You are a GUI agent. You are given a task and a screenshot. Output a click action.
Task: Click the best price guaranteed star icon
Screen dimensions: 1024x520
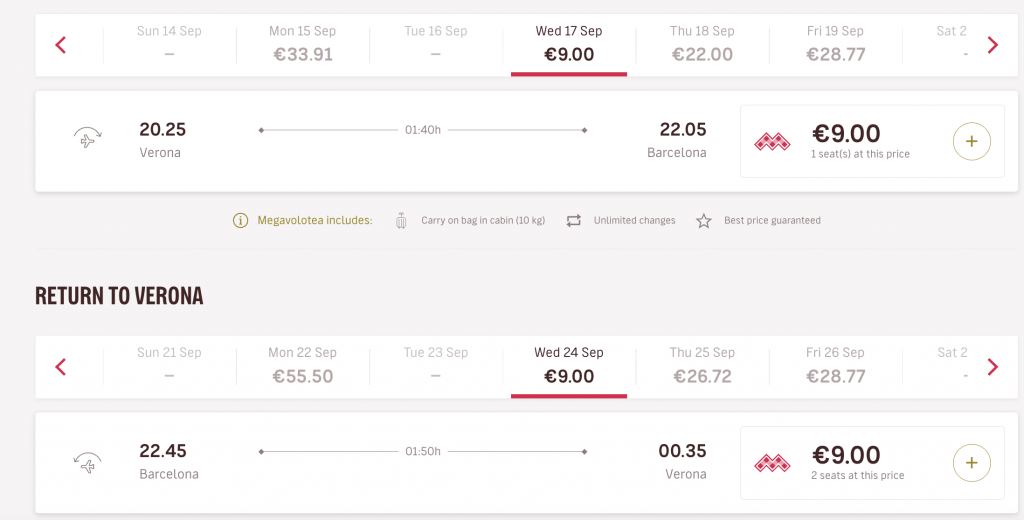click(703, 221)
